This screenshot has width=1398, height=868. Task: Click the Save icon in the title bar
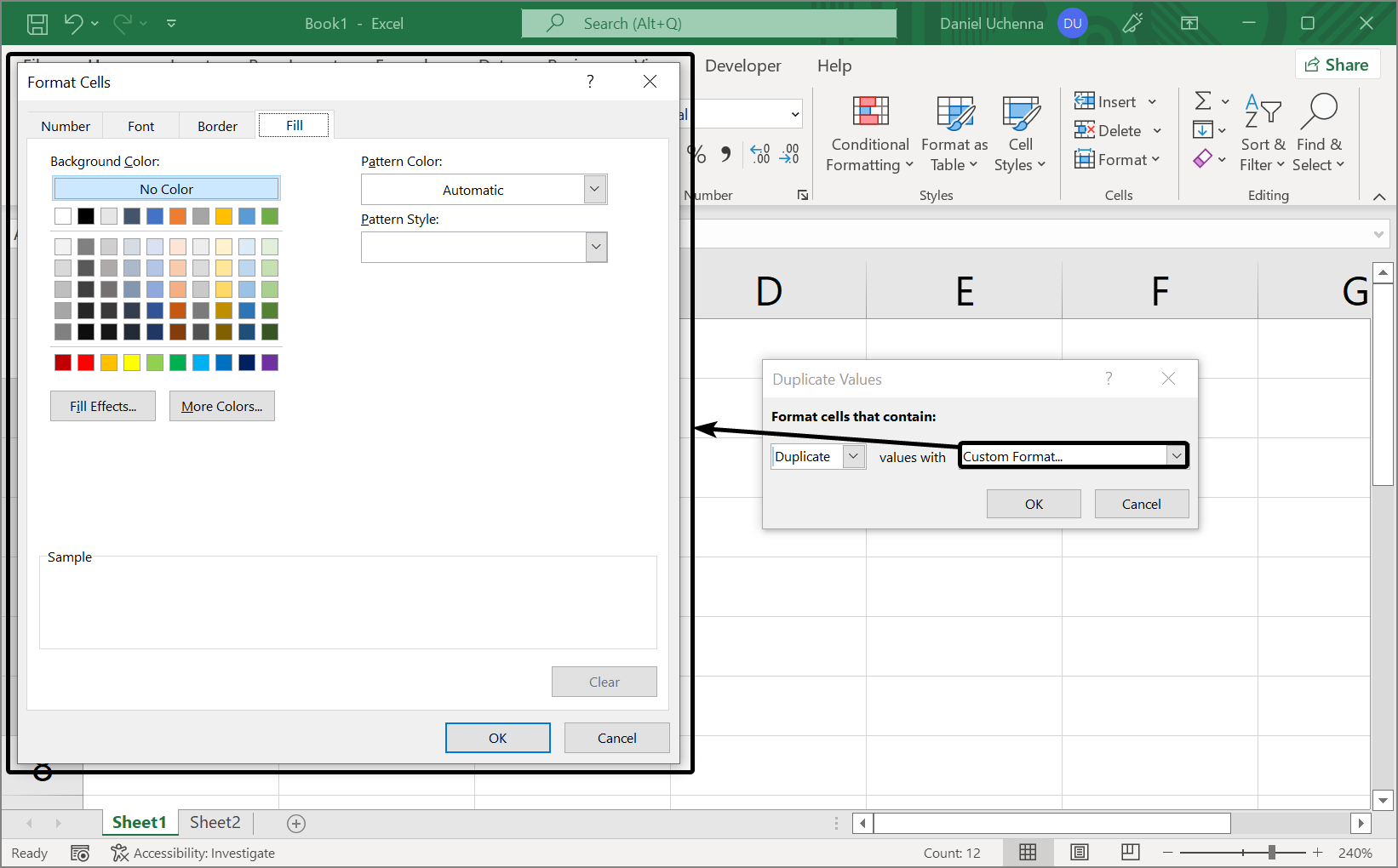37,24
